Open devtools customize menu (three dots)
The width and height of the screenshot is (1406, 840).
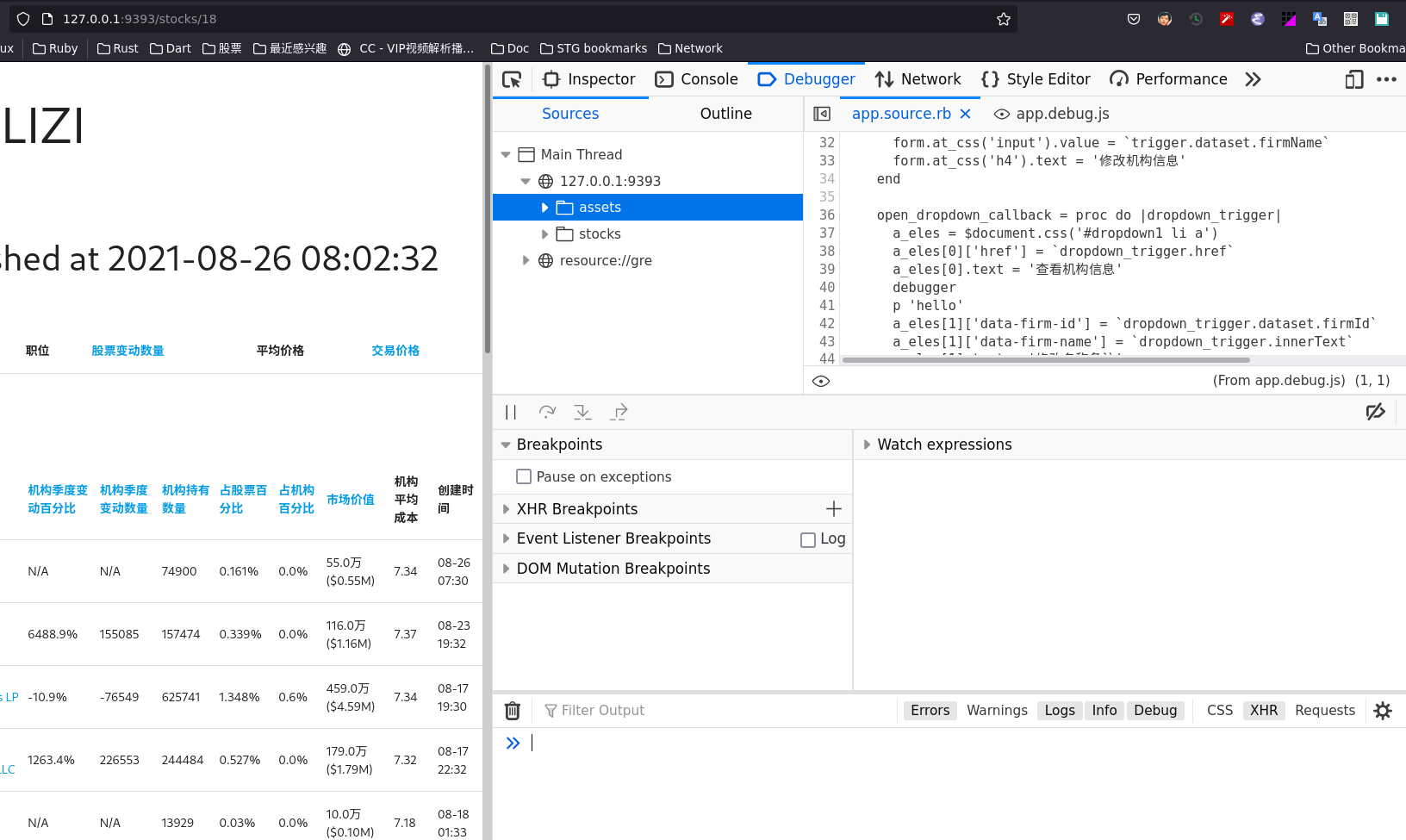(1386, 79)
